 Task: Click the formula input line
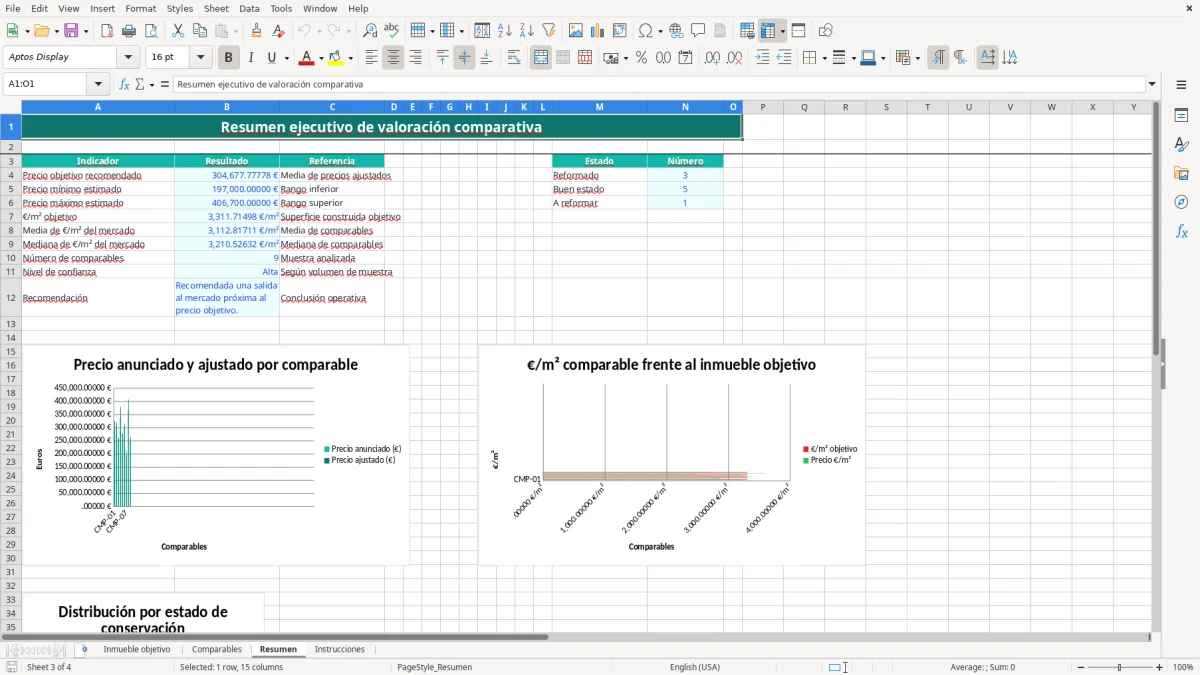[x=659, y=84]
